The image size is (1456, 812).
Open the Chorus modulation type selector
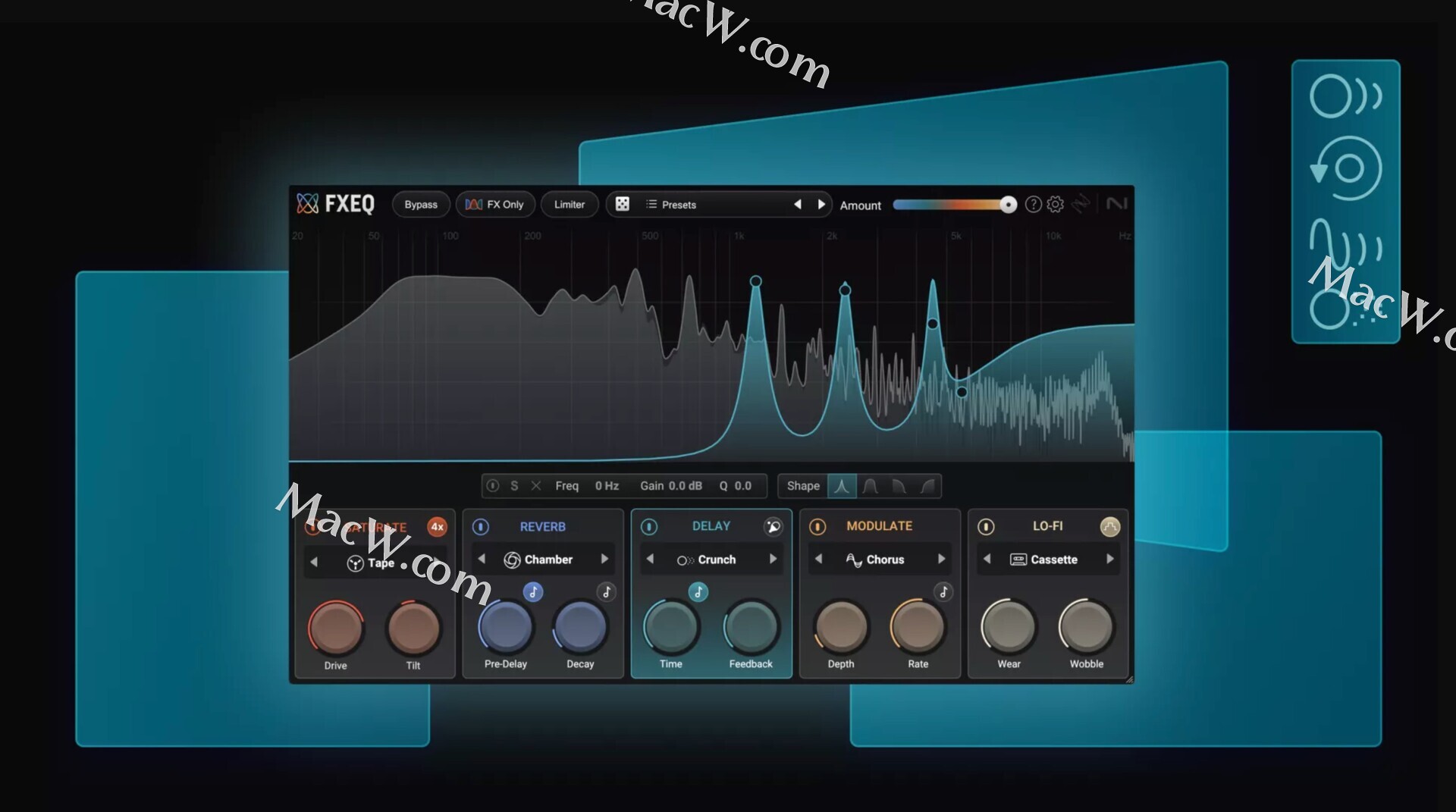pos(875,560)
